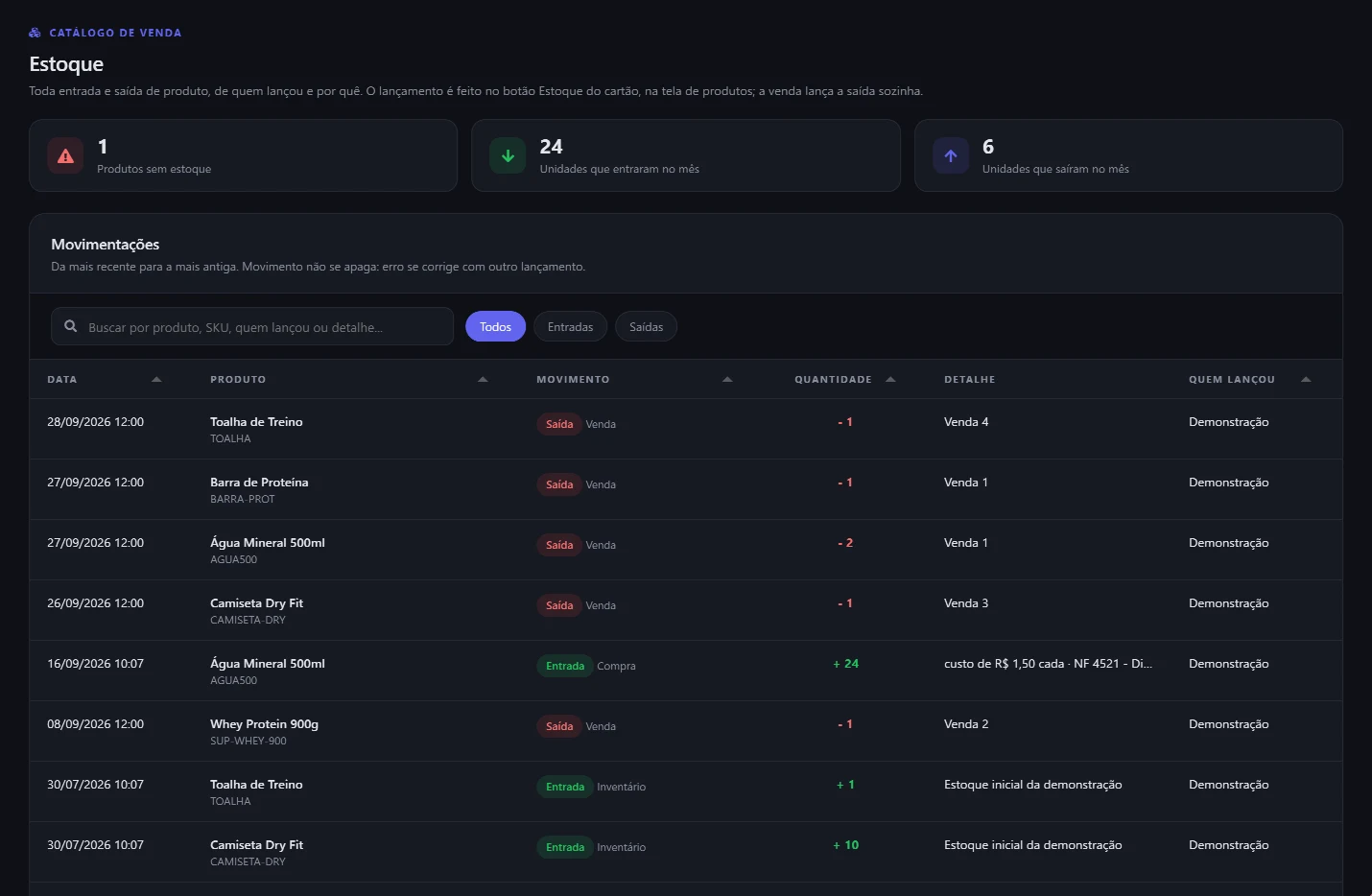Click the Produtos sem estoque card
This screenshot has height=896, width=1372.
click(243, 155)
